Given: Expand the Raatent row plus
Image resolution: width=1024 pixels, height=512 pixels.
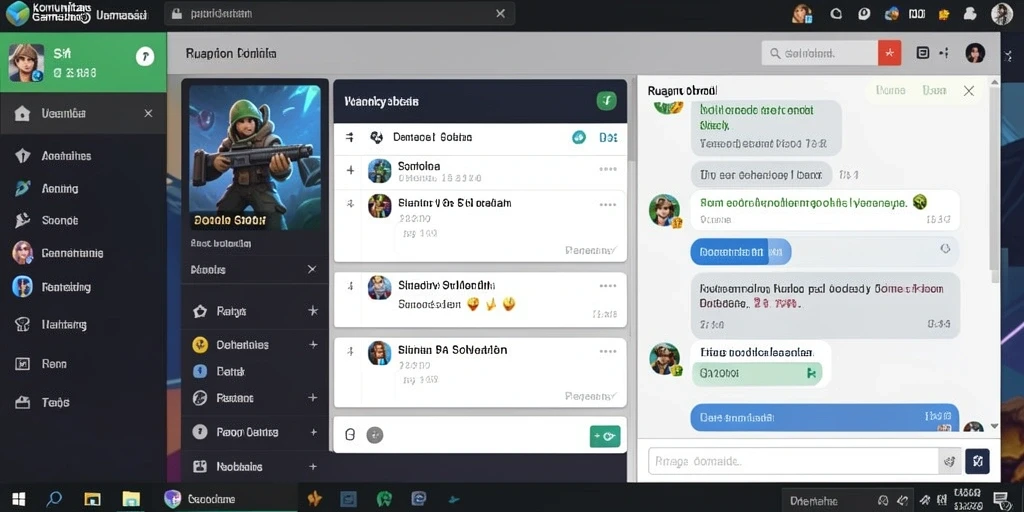Looking at the screenshot, I should 313,398.
